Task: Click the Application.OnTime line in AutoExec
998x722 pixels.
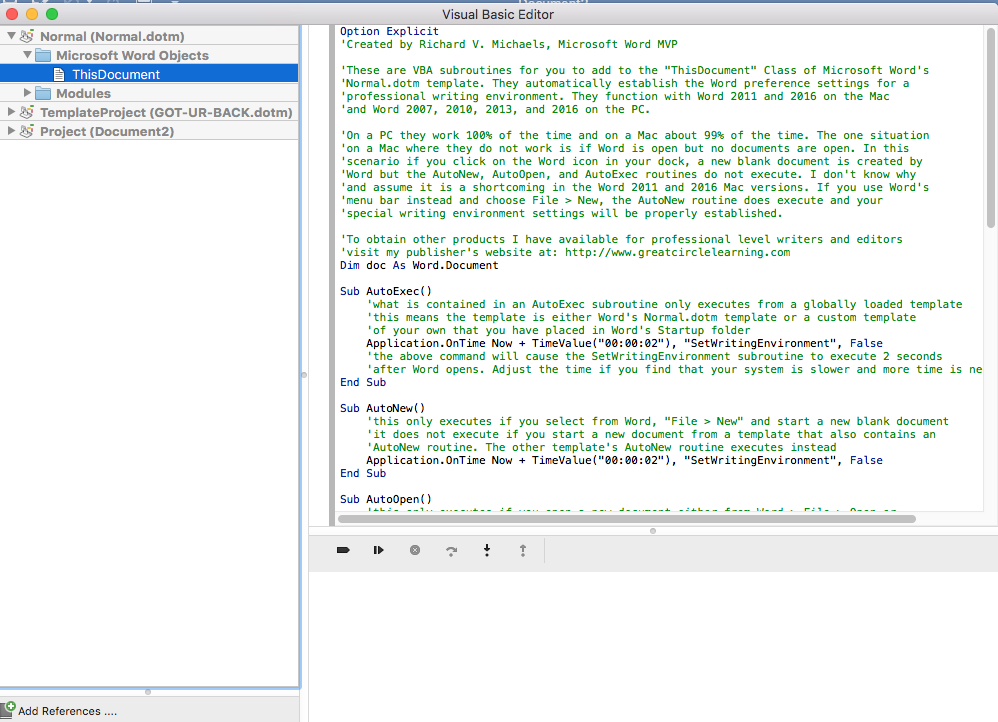Action: [x=624, y=343]
